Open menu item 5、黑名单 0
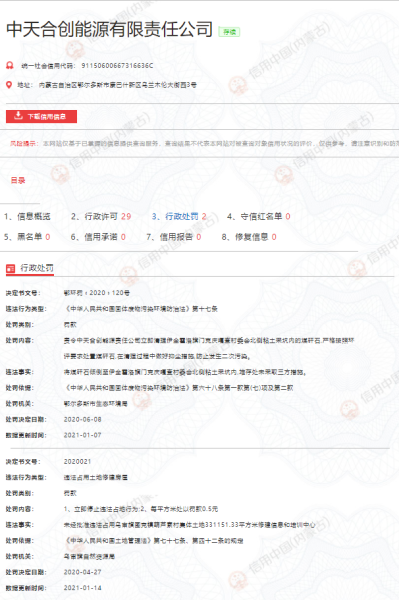Image resolution: width=399 pixels, height=600 pixels. pyautogui.click(x=27, y=237)
